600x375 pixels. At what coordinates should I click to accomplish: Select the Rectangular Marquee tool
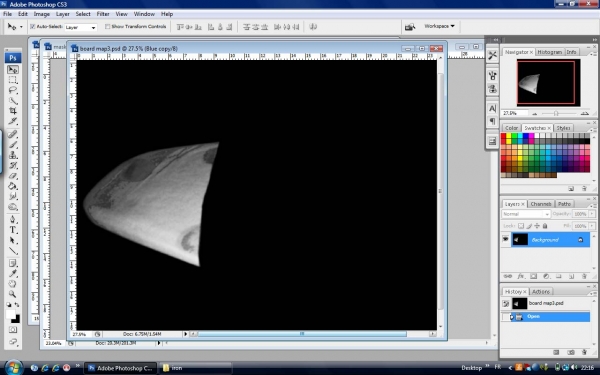[13, 80]
